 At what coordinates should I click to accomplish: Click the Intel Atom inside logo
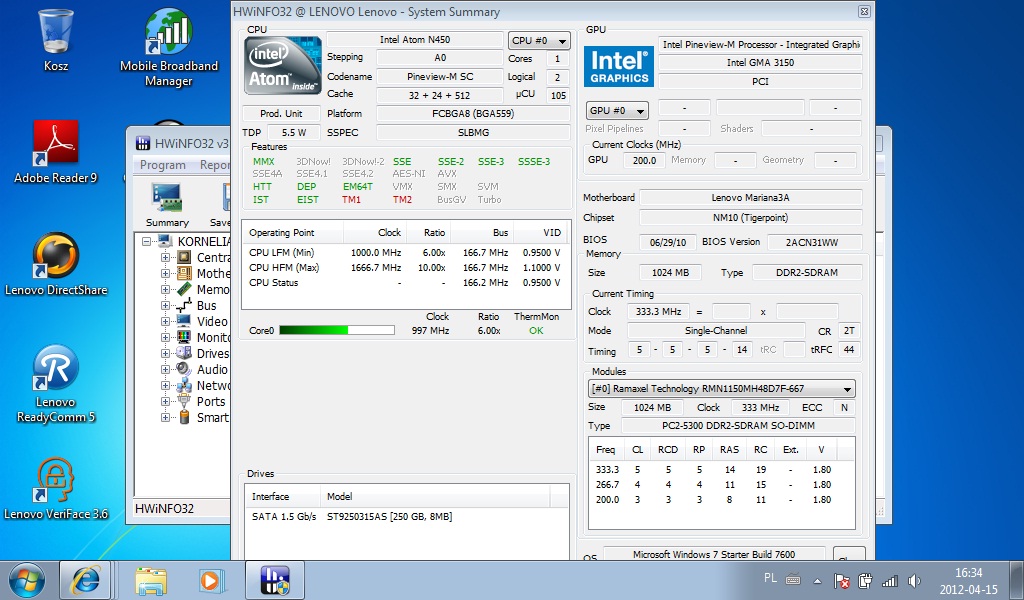282,65
